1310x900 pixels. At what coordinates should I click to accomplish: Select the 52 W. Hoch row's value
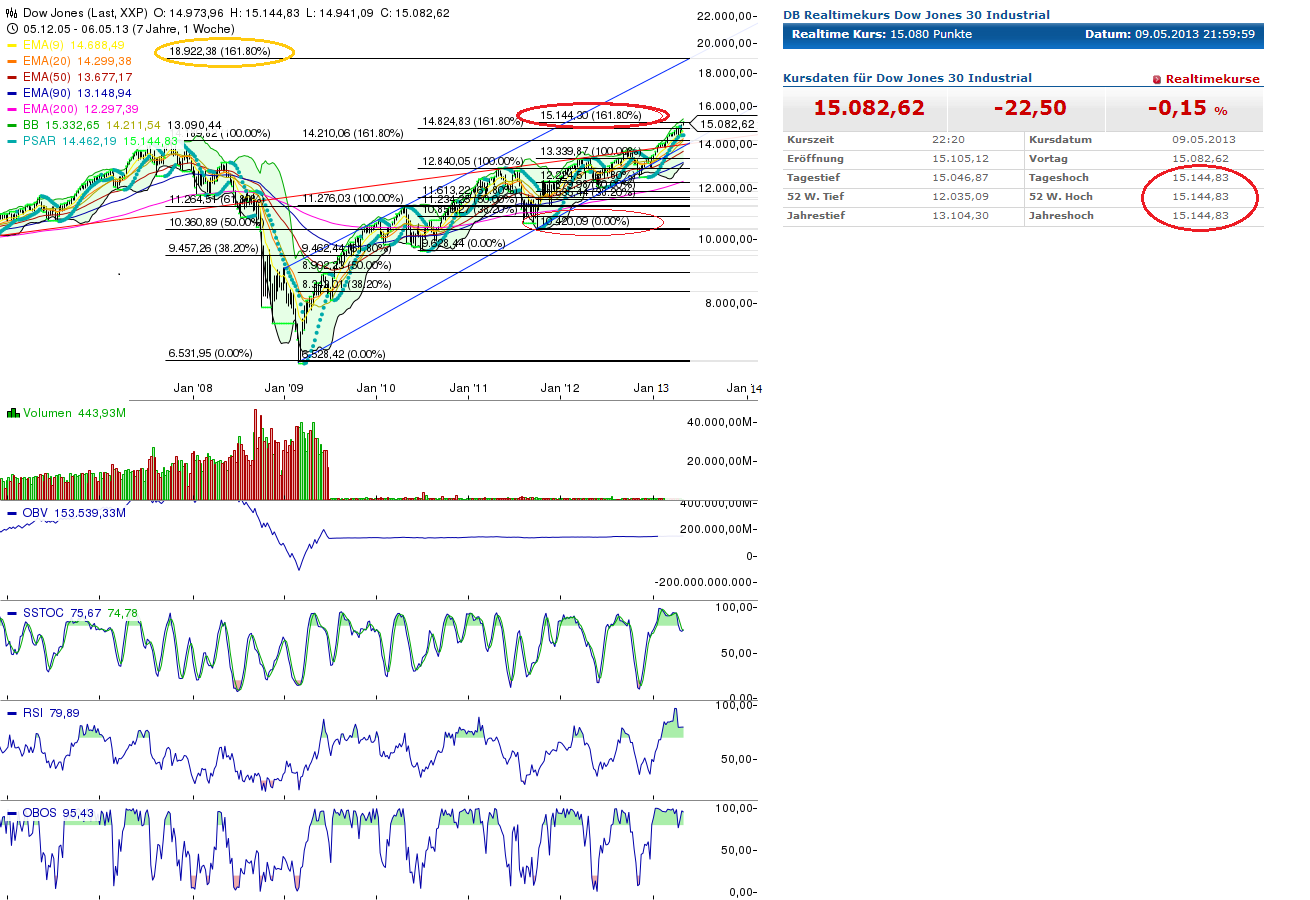[x=1202, y=197]
